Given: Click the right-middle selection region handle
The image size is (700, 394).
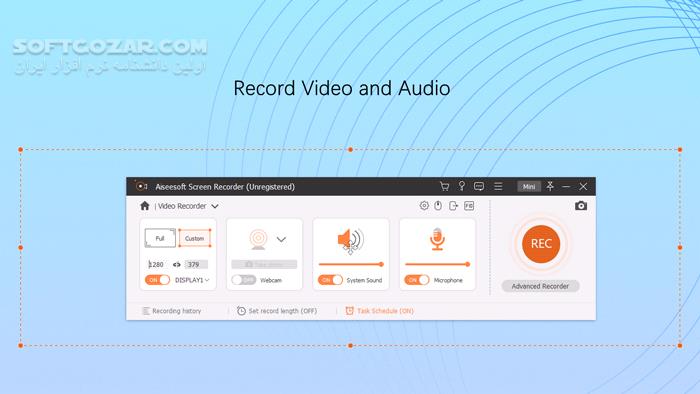Looking at the screenshot, I should [x=680, y=247].
